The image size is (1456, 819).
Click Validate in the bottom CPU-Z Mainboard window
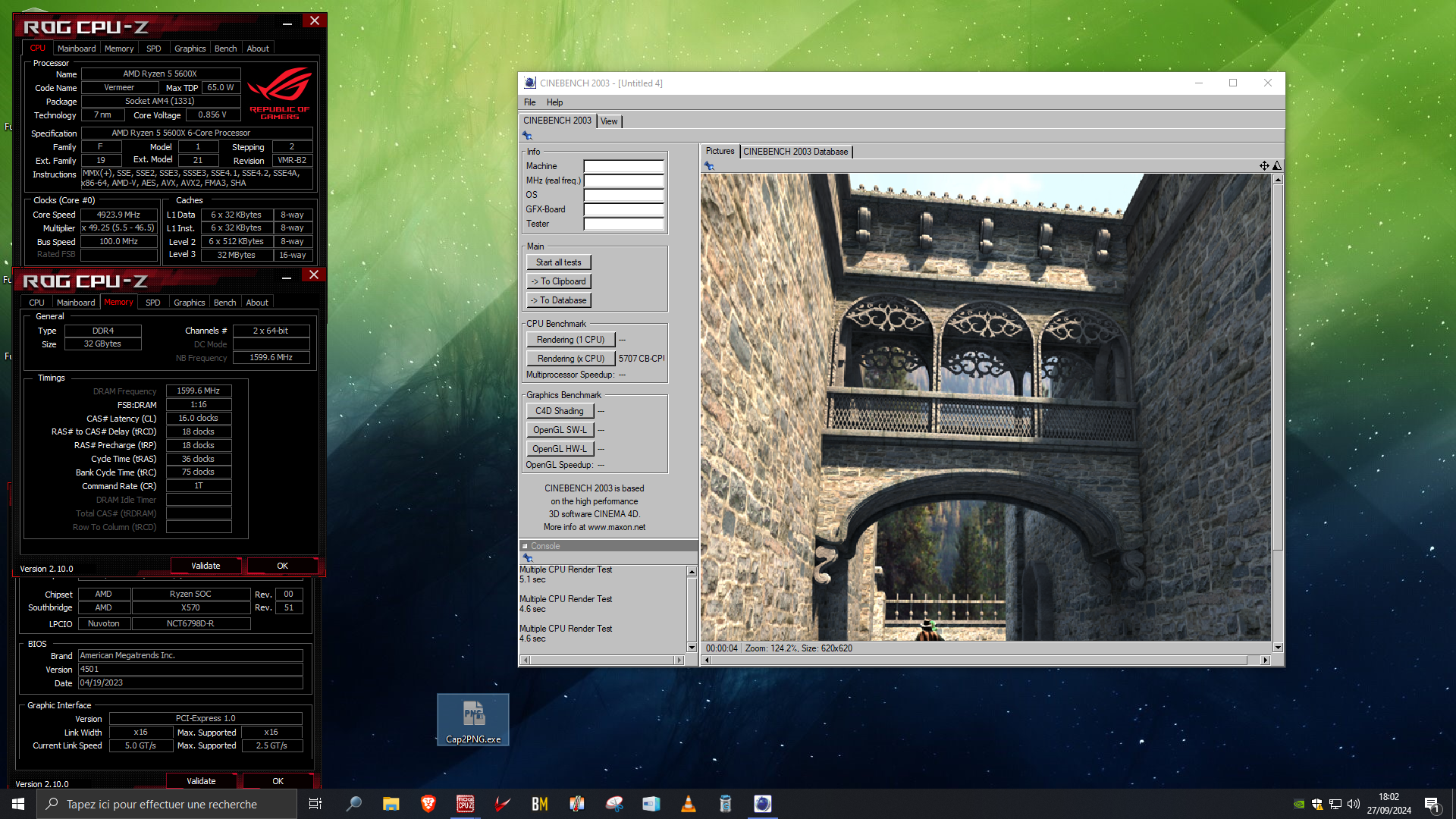point(201,781)
